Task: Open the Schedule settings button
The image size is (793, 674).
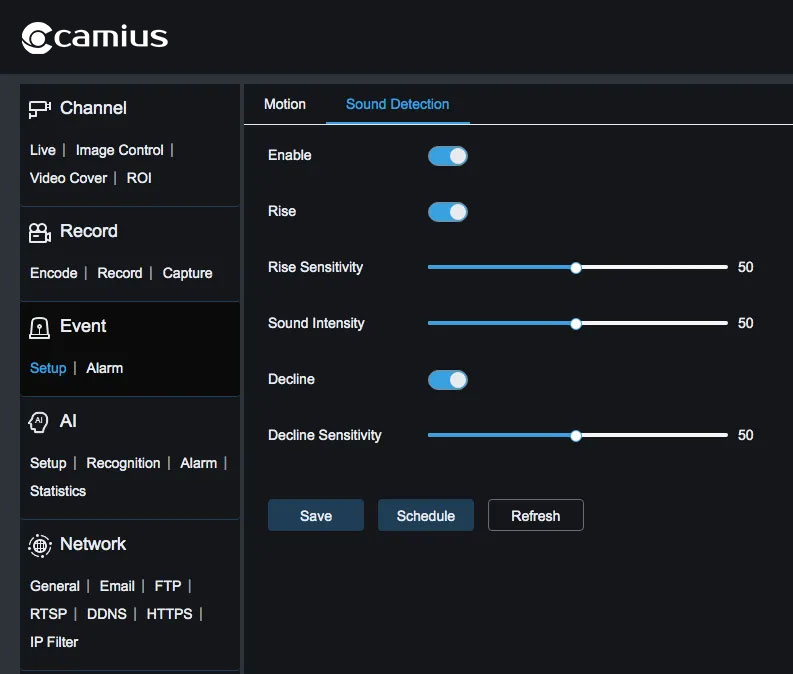Action: [x=425, y=516]
